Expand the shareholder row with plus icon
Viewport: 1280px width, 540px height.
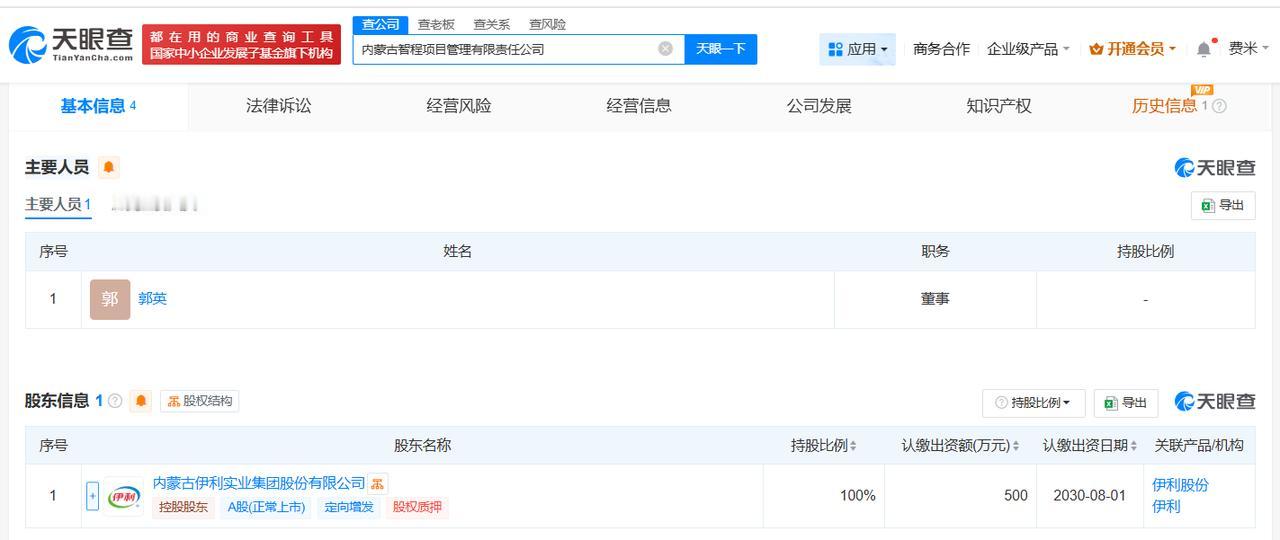[92, 496]
